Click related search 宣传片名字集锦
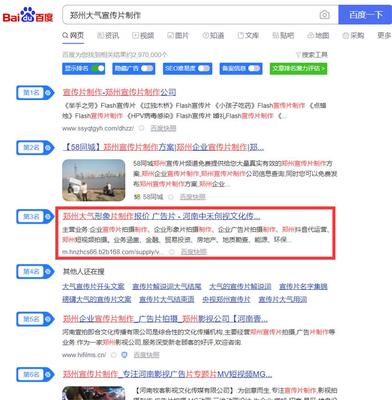The height and width of the screenshot is (400, 392). pos(303,286)
